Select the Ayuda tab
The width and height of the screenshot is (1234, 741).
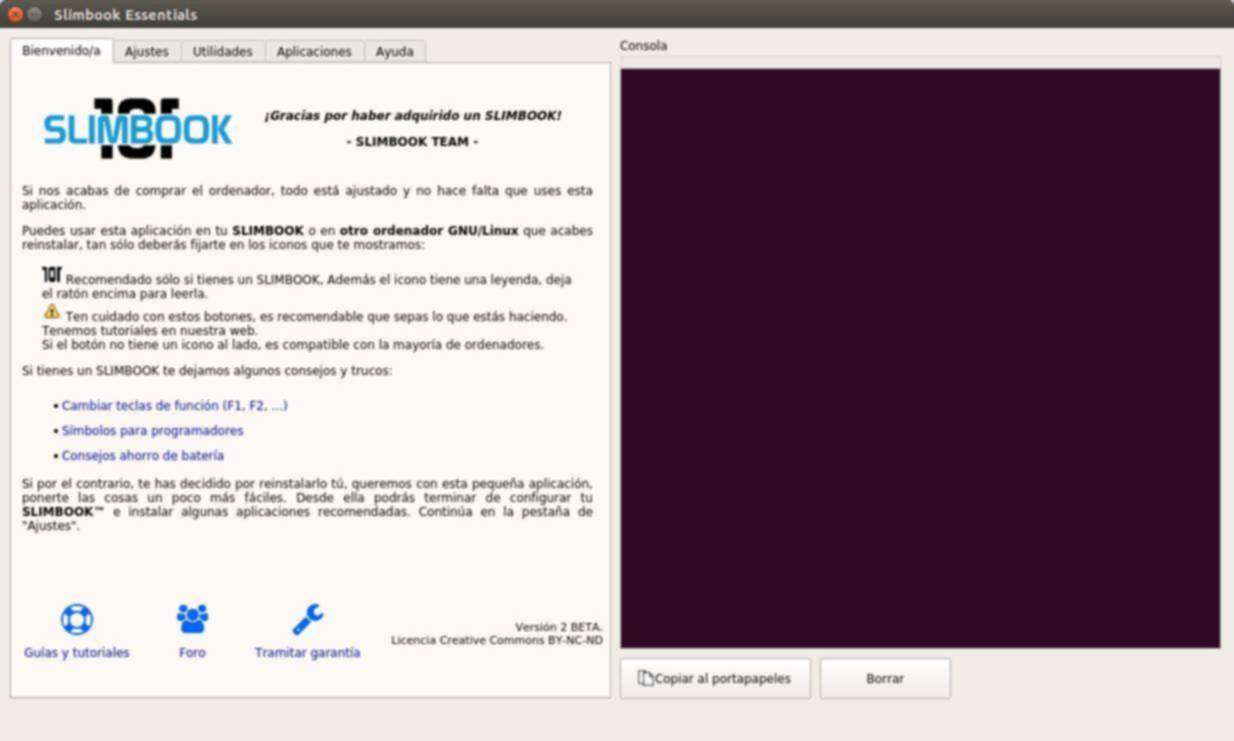394,51
